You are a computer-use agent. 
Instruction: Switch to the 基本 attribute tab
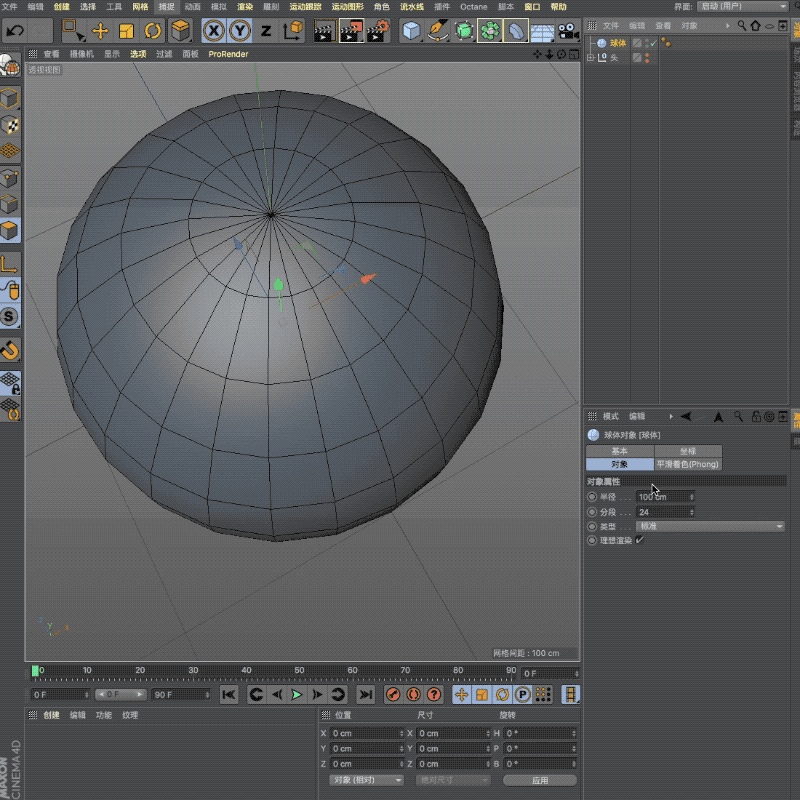[619, 451]
